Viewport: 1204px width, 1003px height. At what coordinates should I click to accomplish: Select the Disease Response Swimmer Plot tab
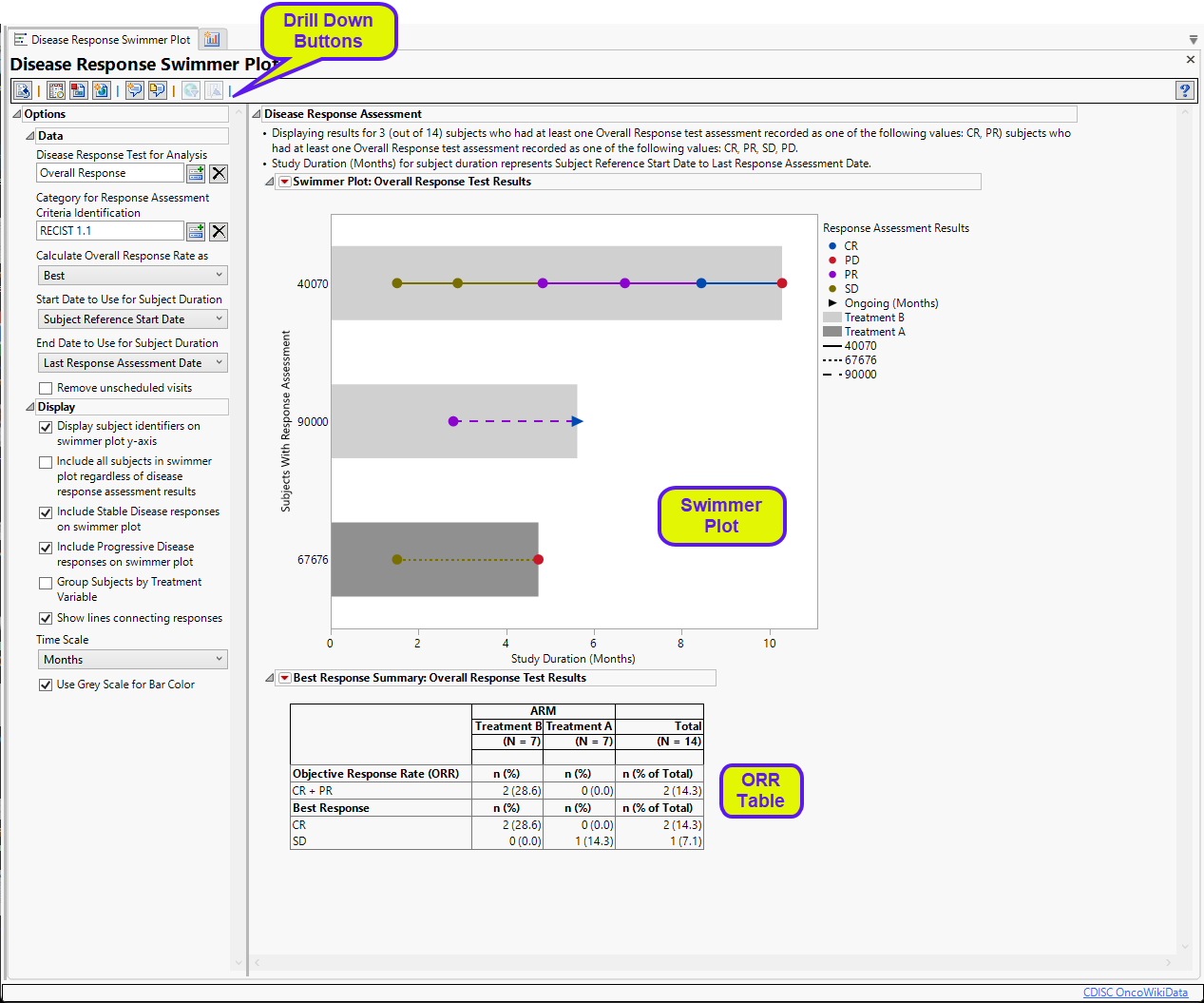(103, 40)
